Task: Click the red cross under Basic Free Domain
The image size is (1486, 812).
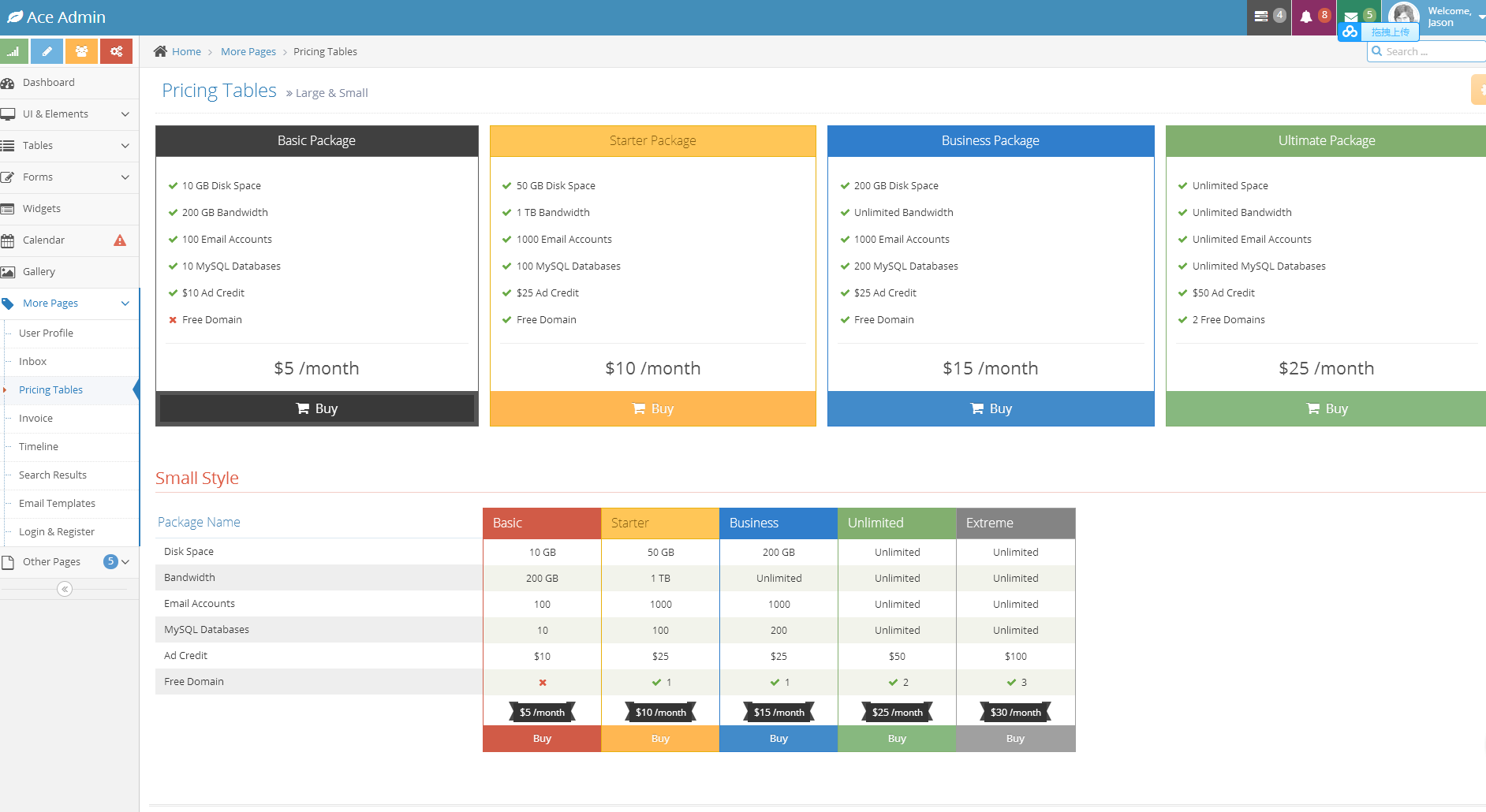Action: [543, 683]
